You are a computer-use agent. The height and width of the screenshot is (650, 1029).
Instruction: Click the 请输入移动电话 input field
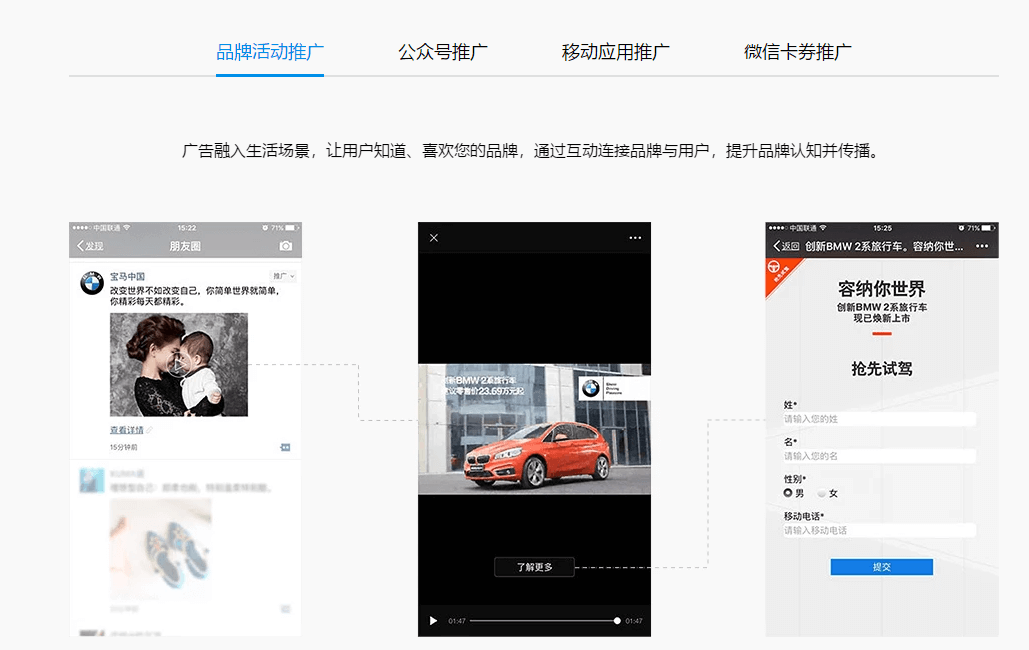879,531
